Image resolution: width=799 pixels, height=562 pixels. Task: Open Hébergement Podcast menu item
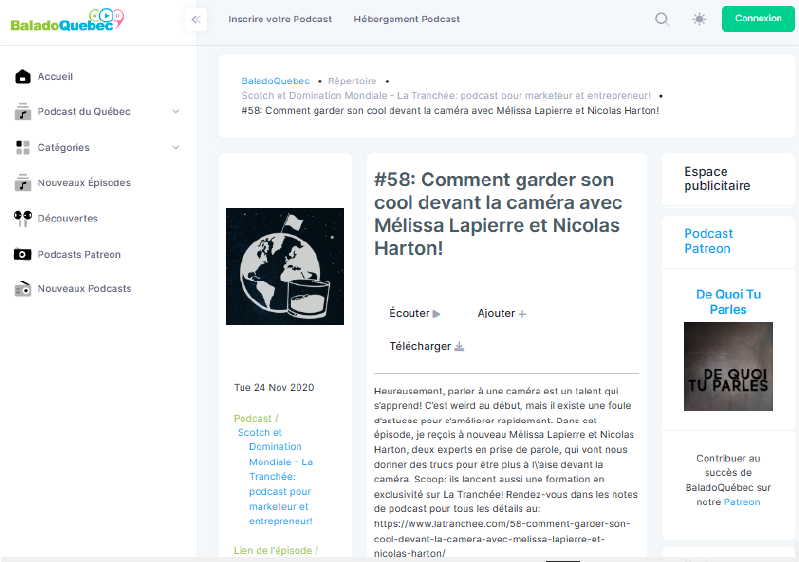click(407, 19)
